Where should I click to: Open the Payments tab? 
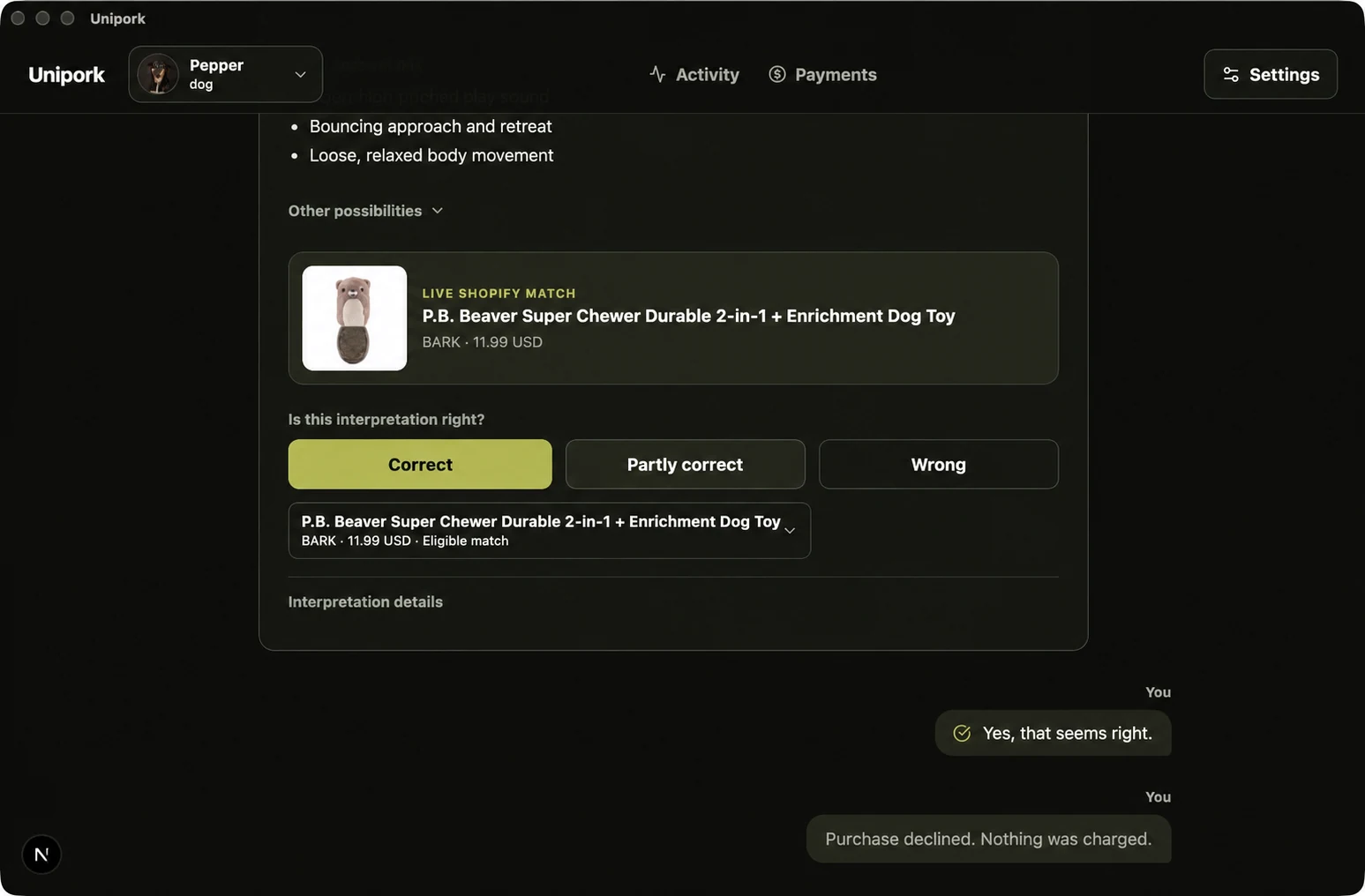click(822, 74)
